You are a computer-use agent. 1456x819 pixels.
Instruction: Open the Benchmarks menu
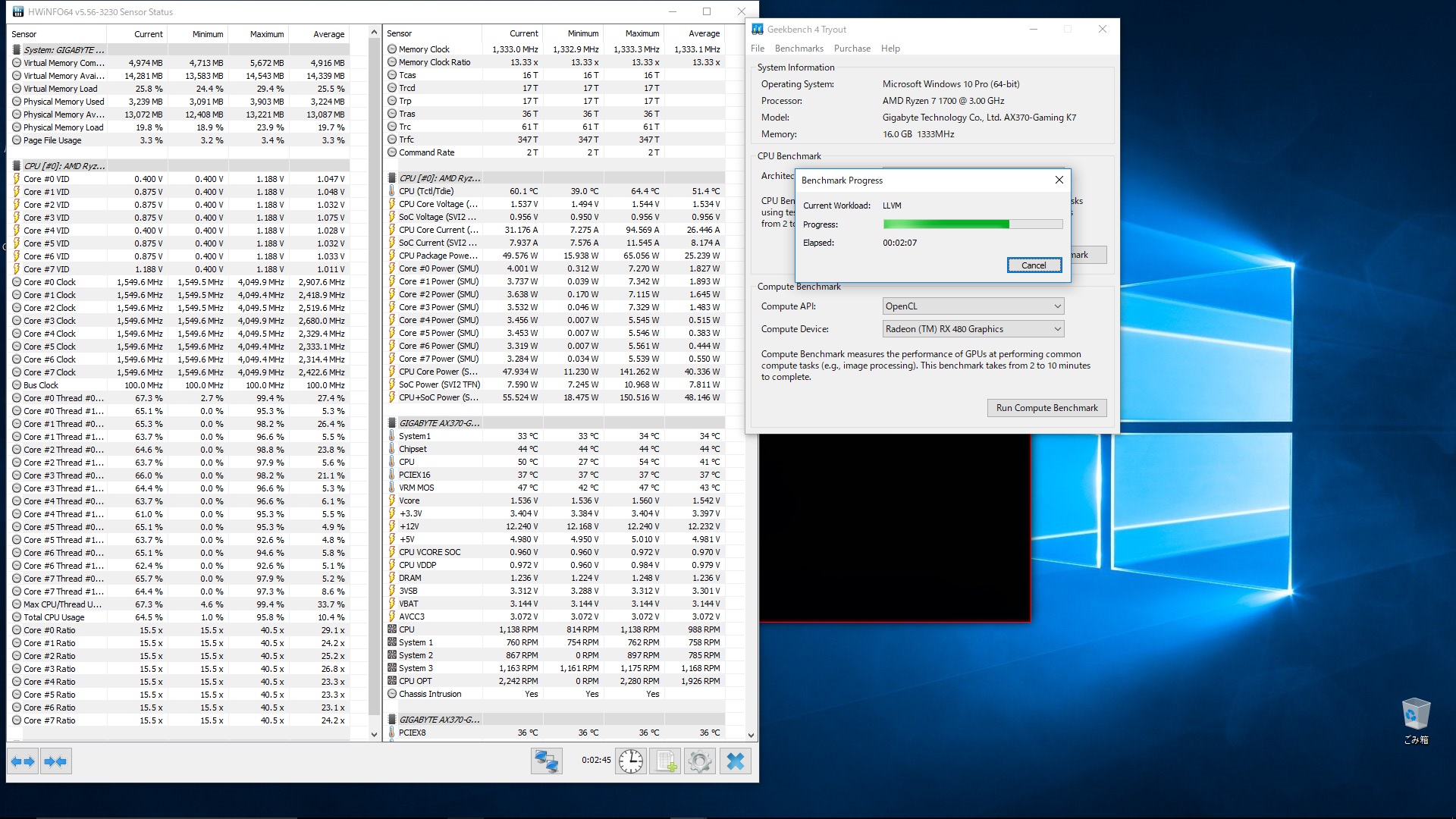[799, 49]
